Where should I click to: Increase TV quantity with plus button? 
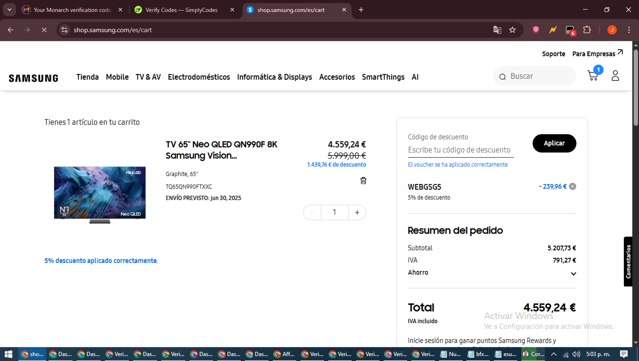click(357, 212)
